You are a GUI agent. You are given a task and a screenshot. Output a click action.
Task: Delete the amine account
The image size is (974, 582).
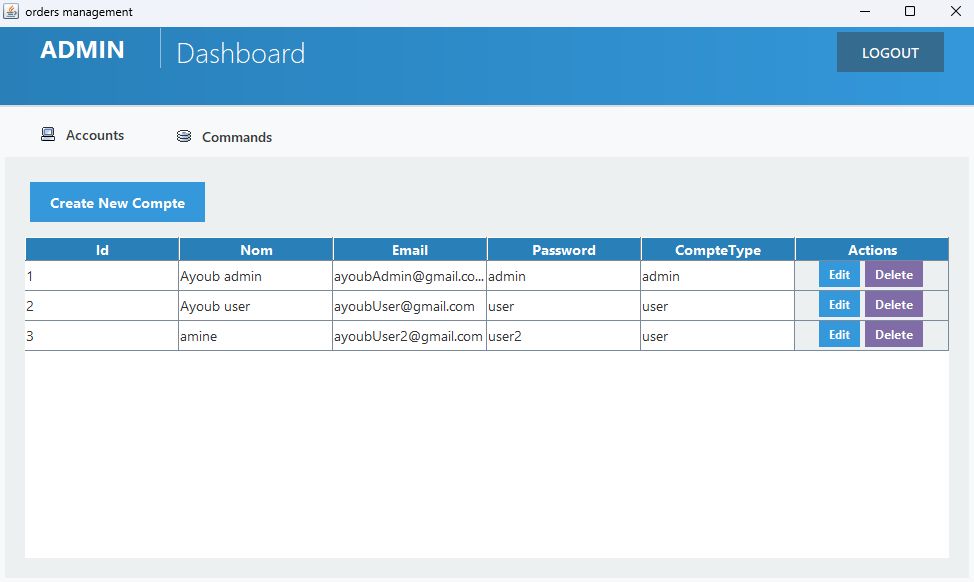click(894, 334)
